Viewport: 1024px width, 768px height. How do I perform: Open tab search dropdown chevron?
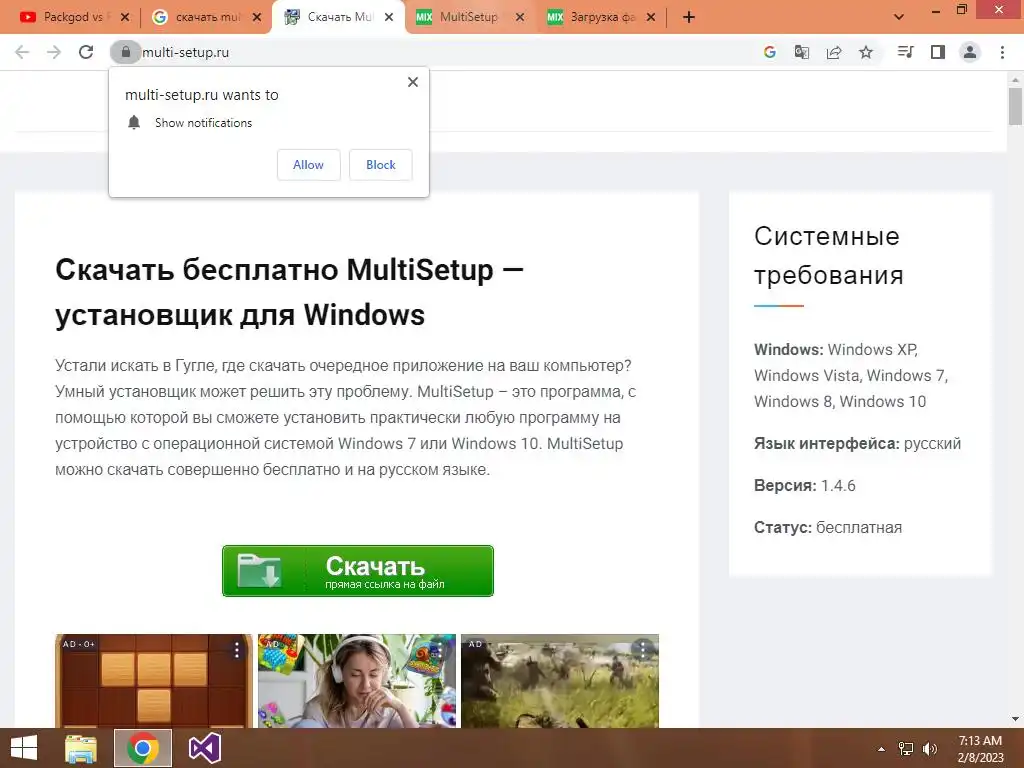[899, 17]
